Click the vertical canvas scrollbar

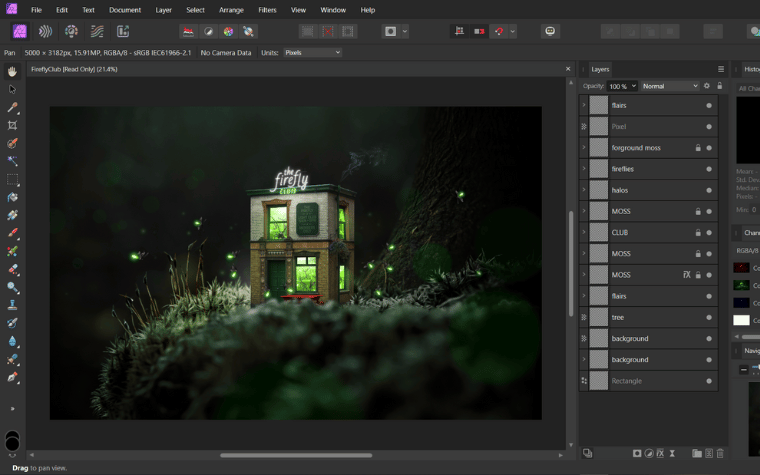click(x=570, y=264)
